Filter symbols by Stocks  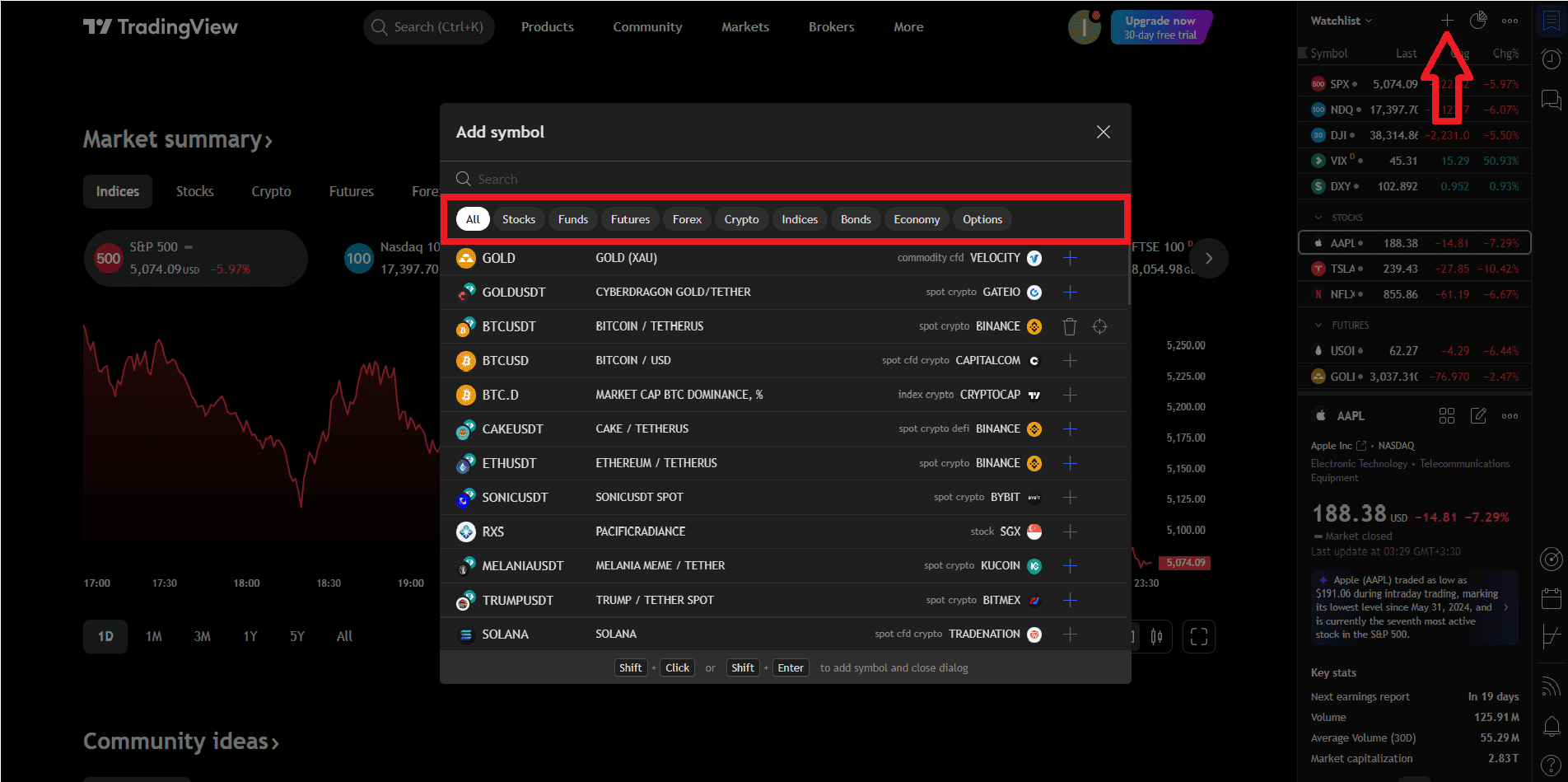519,219
